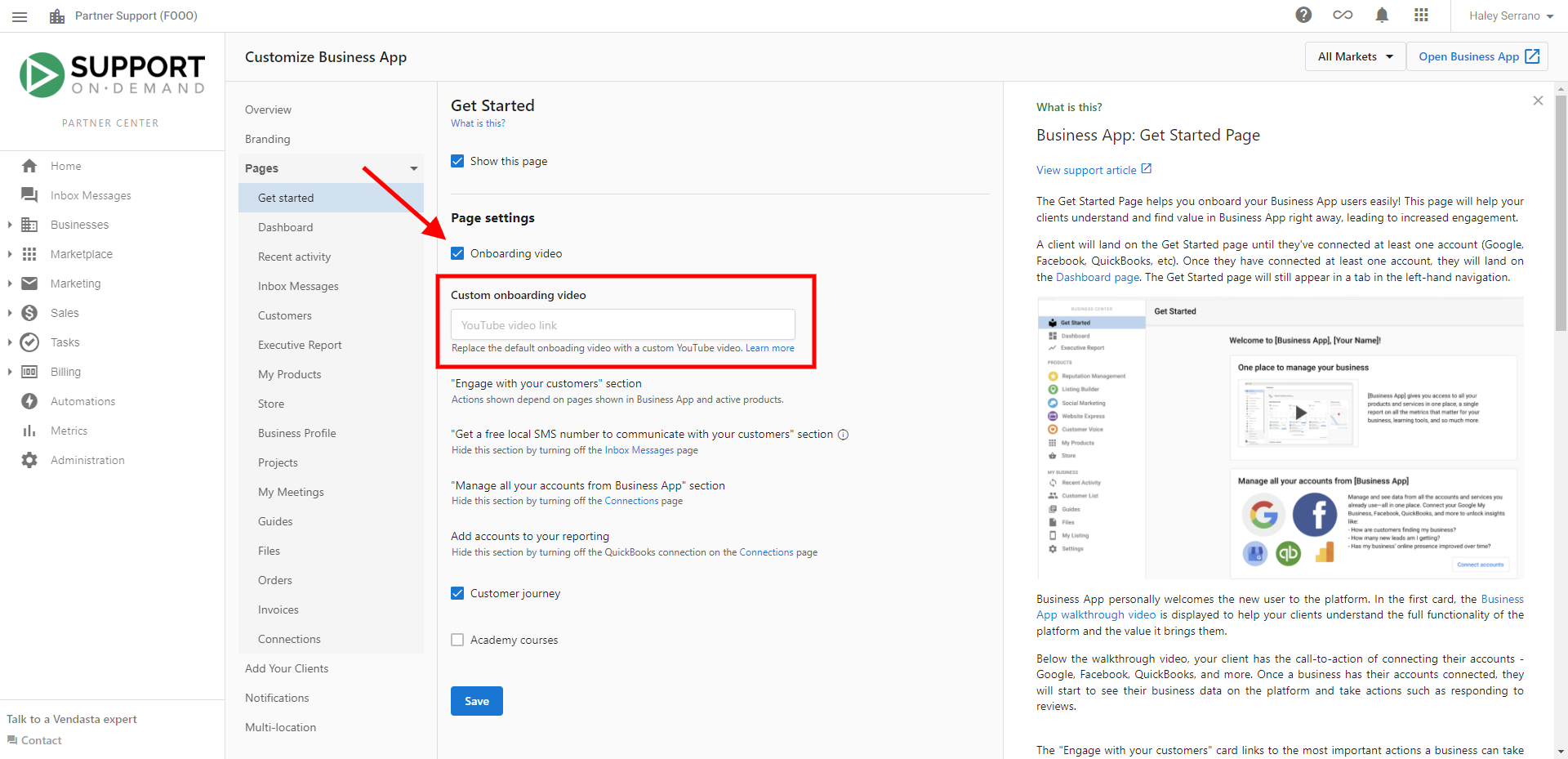This screenshot has width=1568, height=759.
Task: Click the Administration gear icon
Action: [29, 460]
